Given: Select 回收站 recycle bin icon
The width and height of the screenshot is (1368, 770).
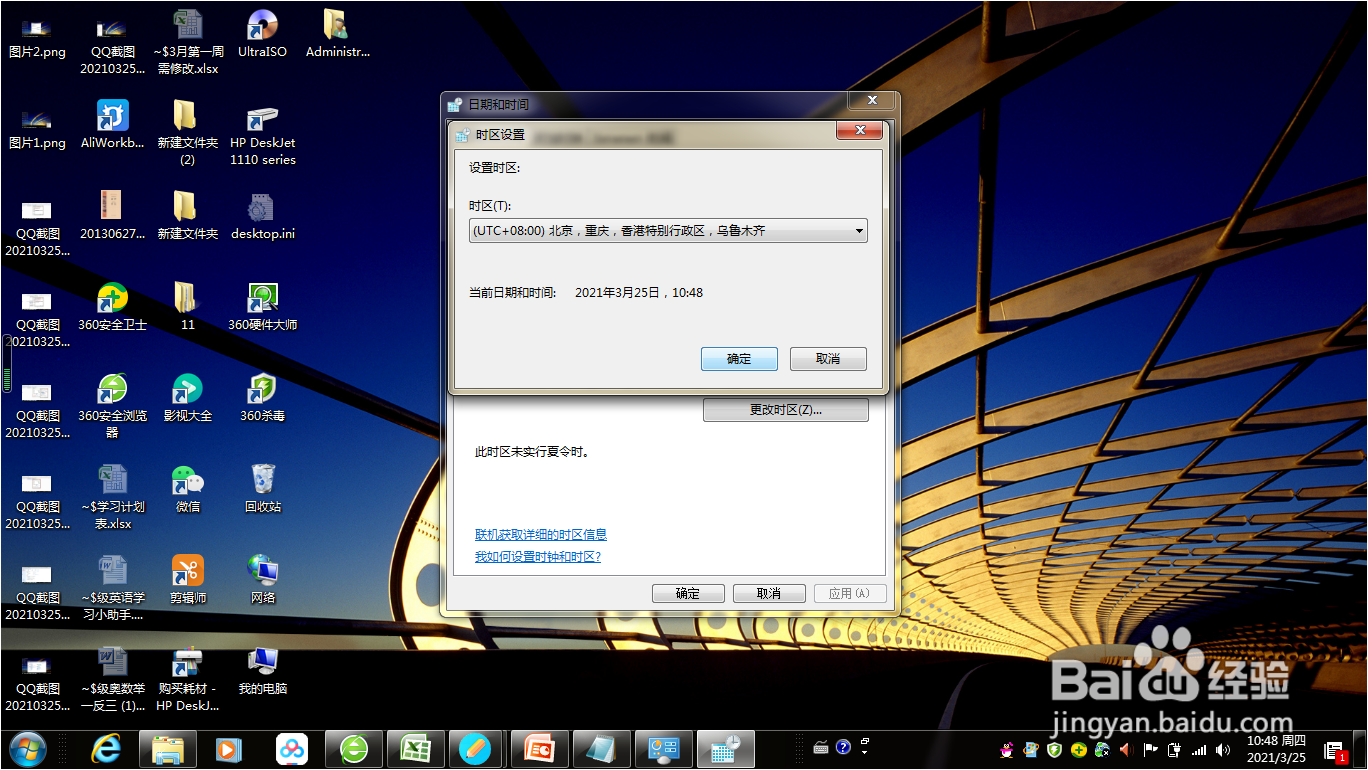Looking at the screenshot, I should pyautogui.click(x=263, y=489).
